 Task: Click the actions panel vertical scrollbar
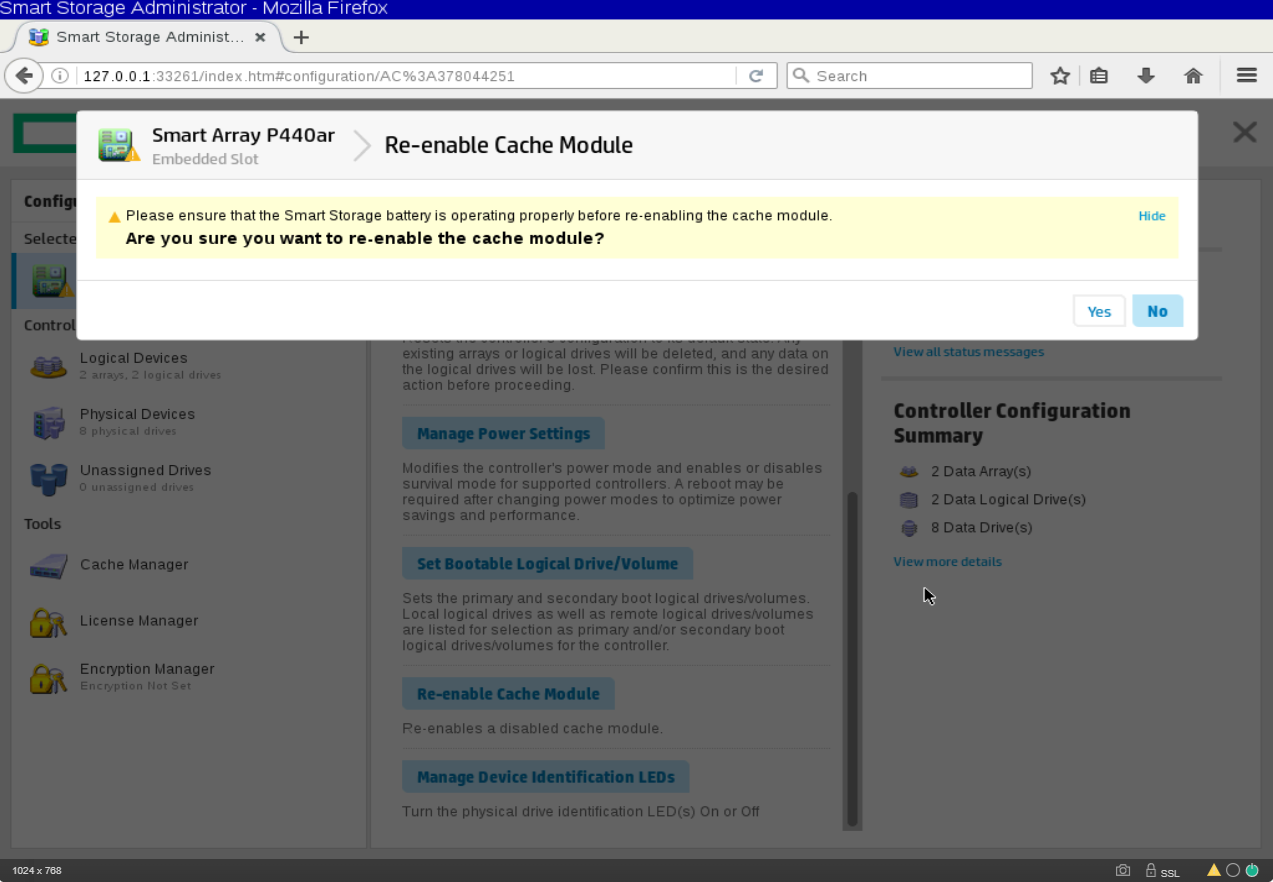coord(852,658)
